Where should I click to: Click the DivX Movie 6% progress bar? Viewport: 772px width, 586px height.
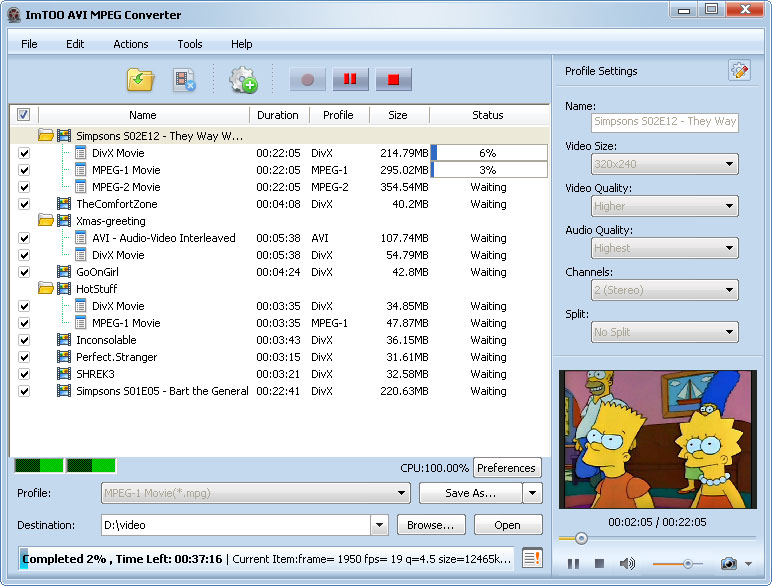click(x=489, y=153)
